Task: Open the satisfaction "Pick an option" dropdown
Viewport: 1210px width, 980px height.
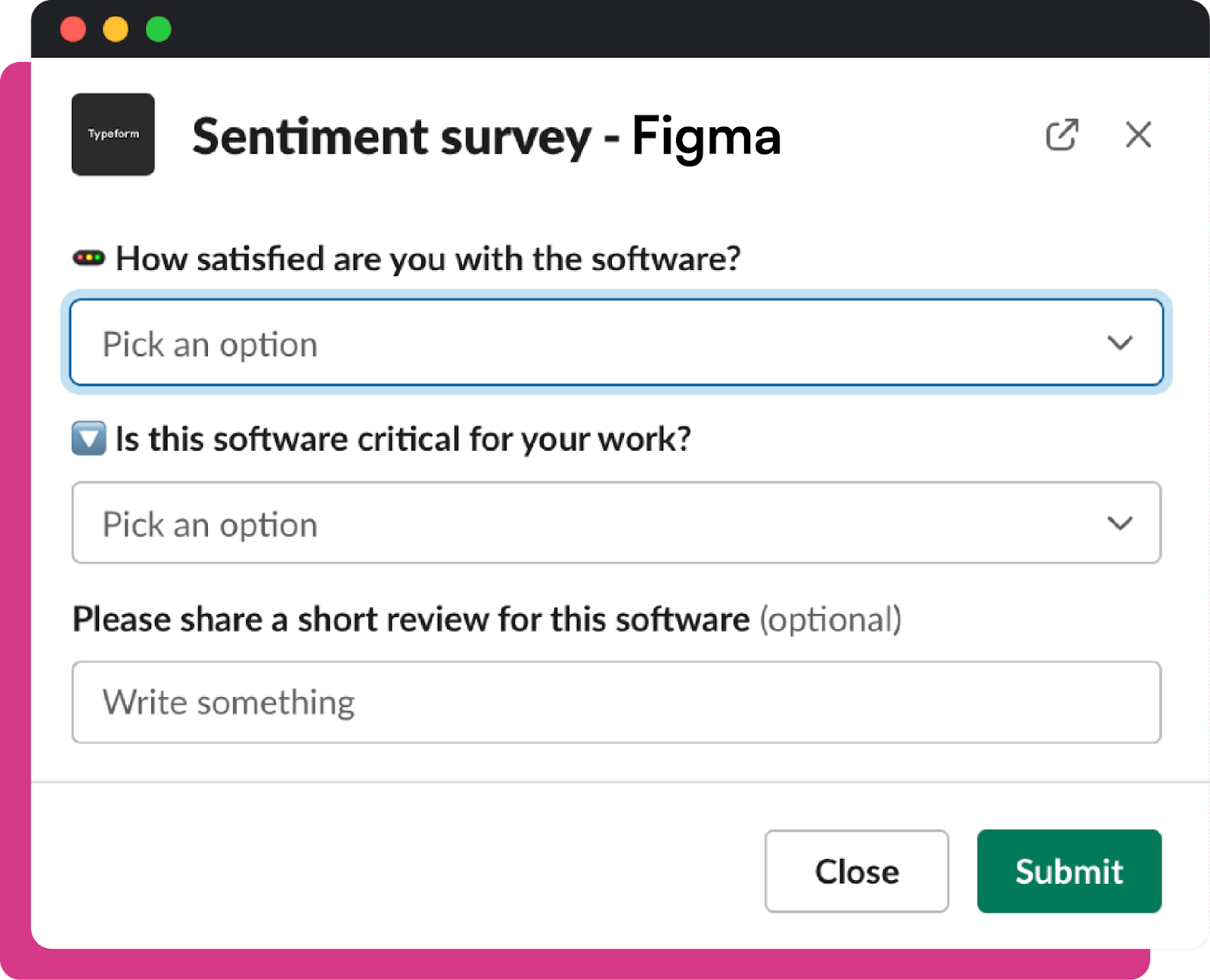Action: (616, 343)
